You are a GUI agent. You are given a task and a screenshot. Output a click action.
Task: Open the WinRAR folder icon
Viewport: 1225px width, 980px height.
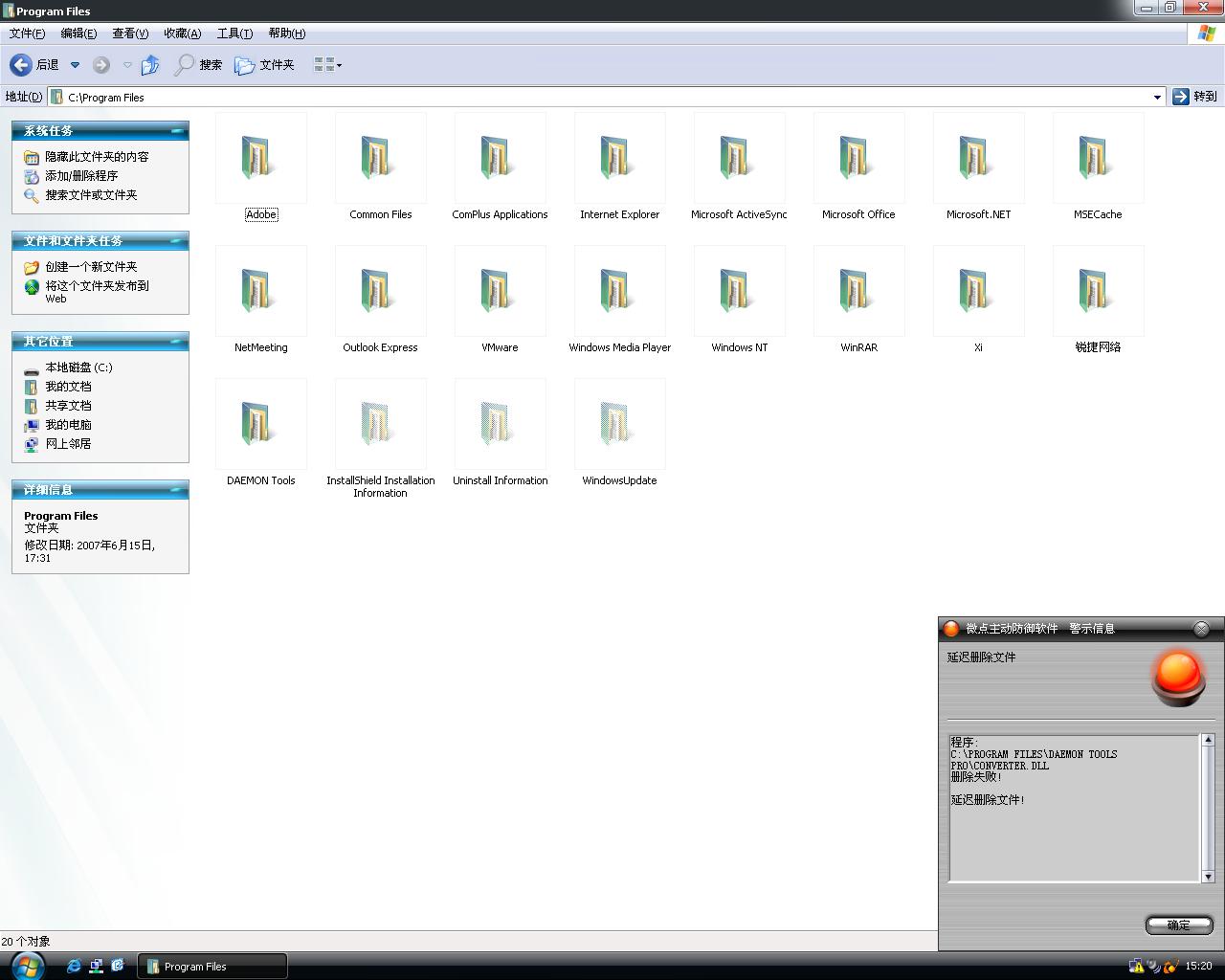coord(858,291)
